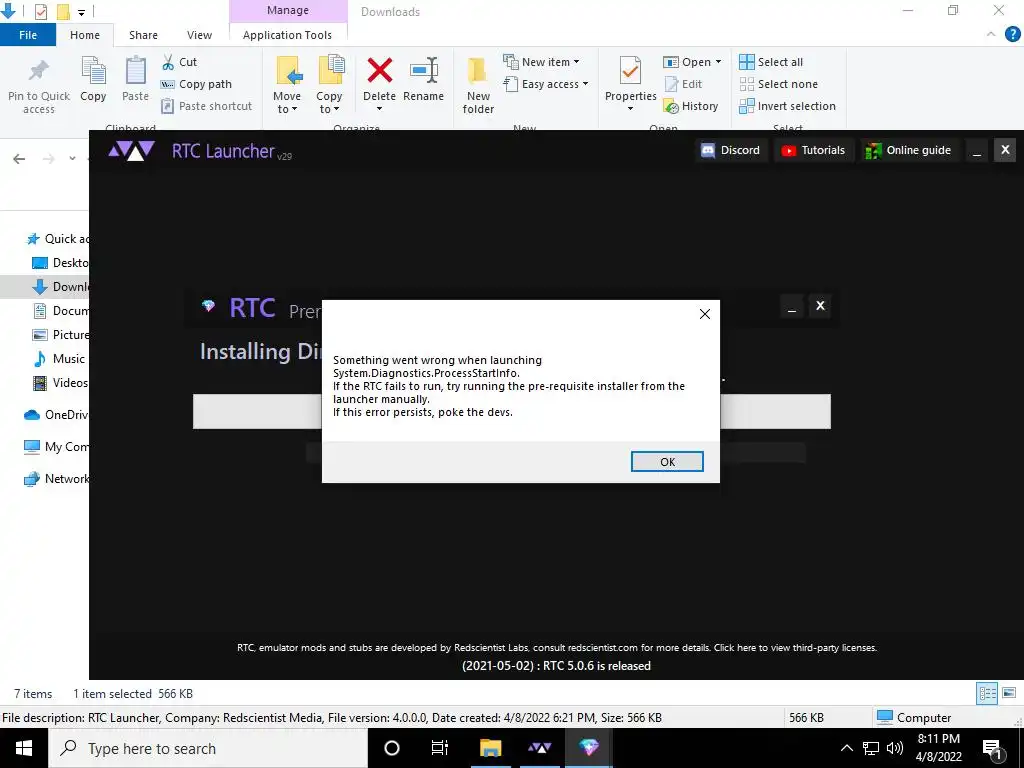The height and width of the screenshot is (768, 1024).
Task: Close the error message dialog
Action: (705, 314)
